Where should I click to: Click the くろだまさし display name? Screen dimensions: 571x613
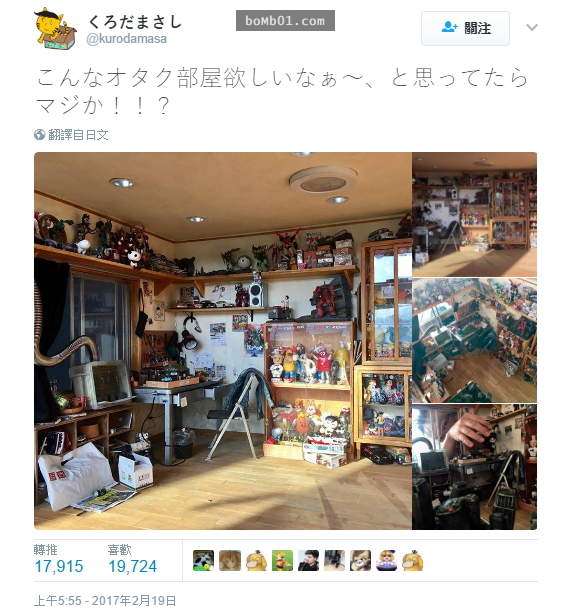(x=134, y=21)
